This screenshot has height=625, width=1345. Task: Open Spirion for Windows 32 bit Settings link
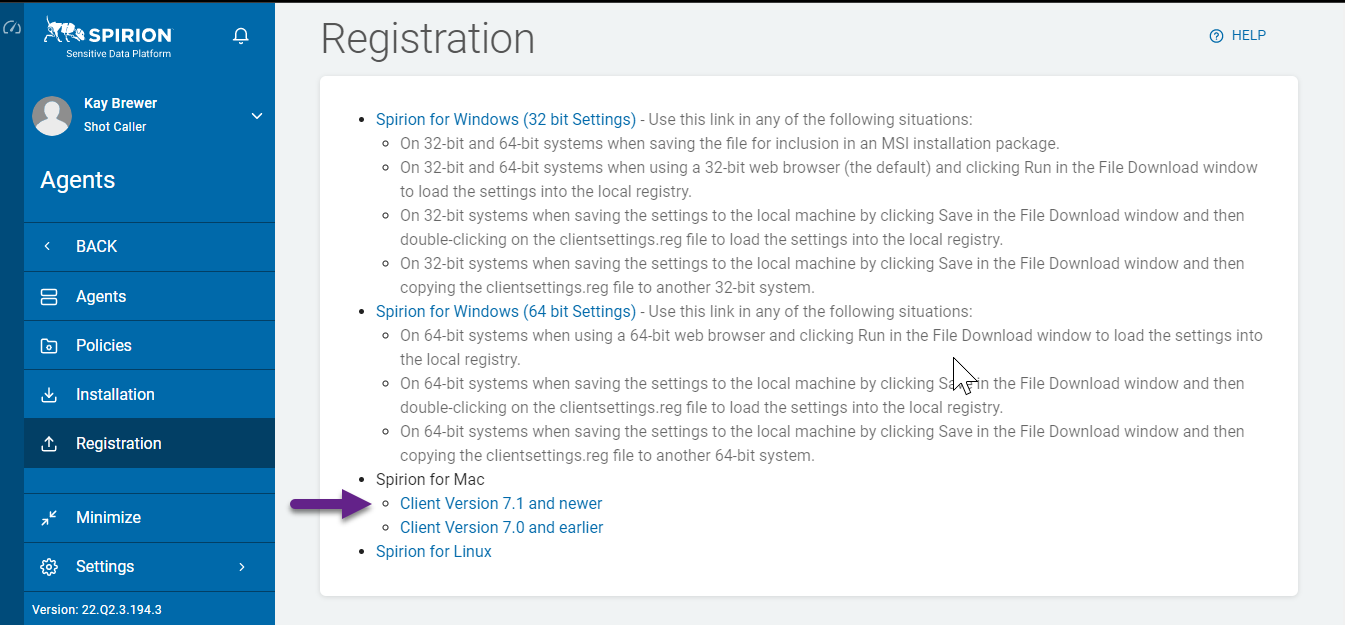tap(505, 120)
